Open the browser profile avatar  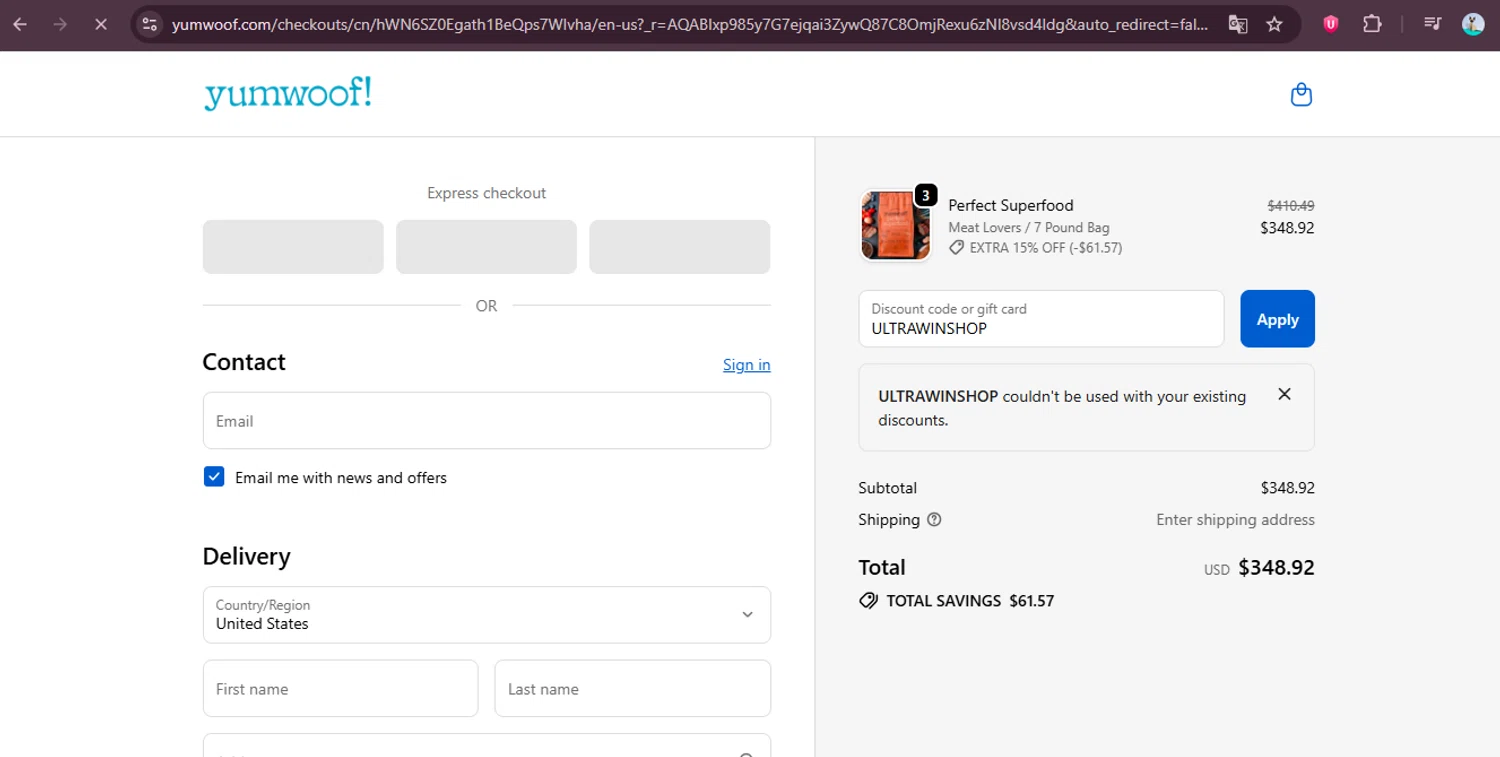(x=1472, y=24)
